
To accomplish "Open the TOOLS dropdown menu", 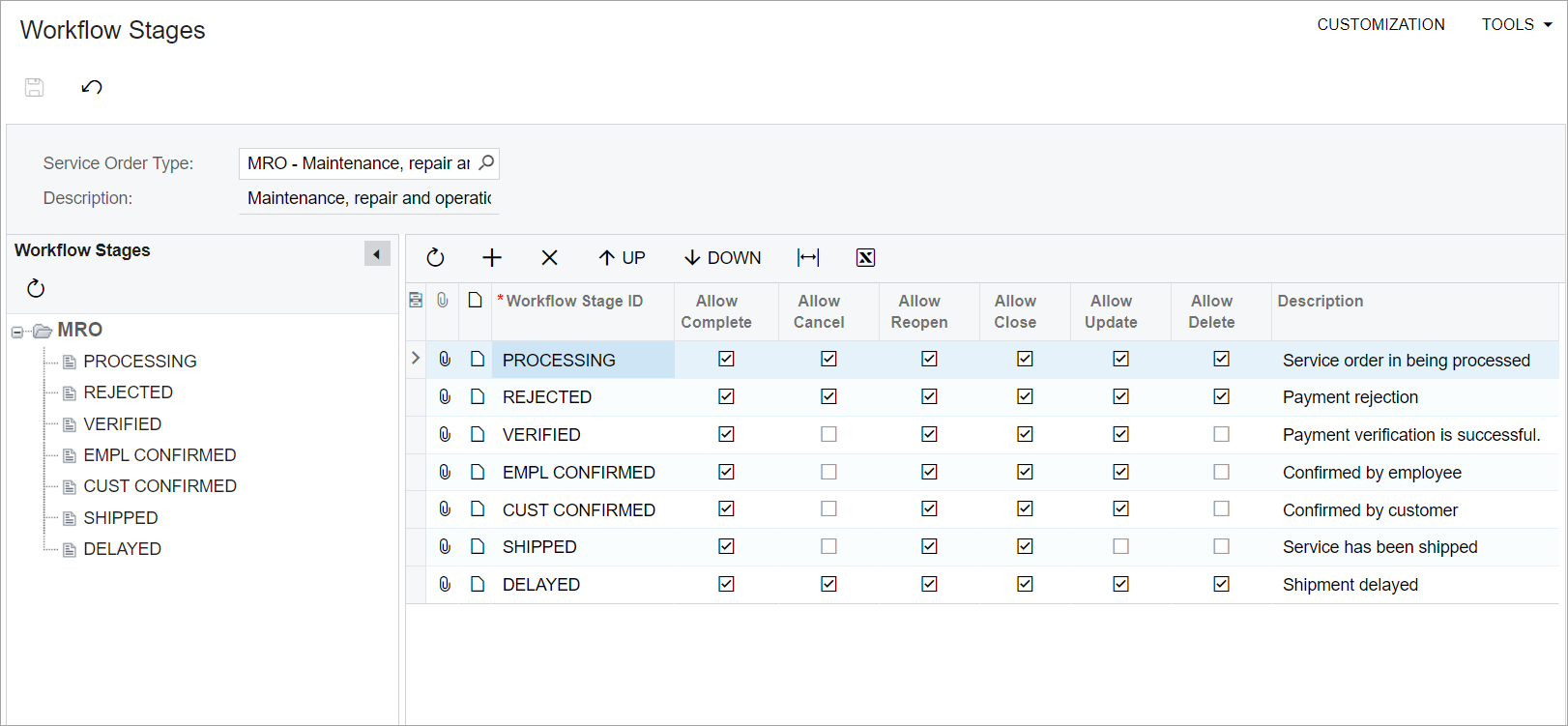I will [x=1516, y=24].
